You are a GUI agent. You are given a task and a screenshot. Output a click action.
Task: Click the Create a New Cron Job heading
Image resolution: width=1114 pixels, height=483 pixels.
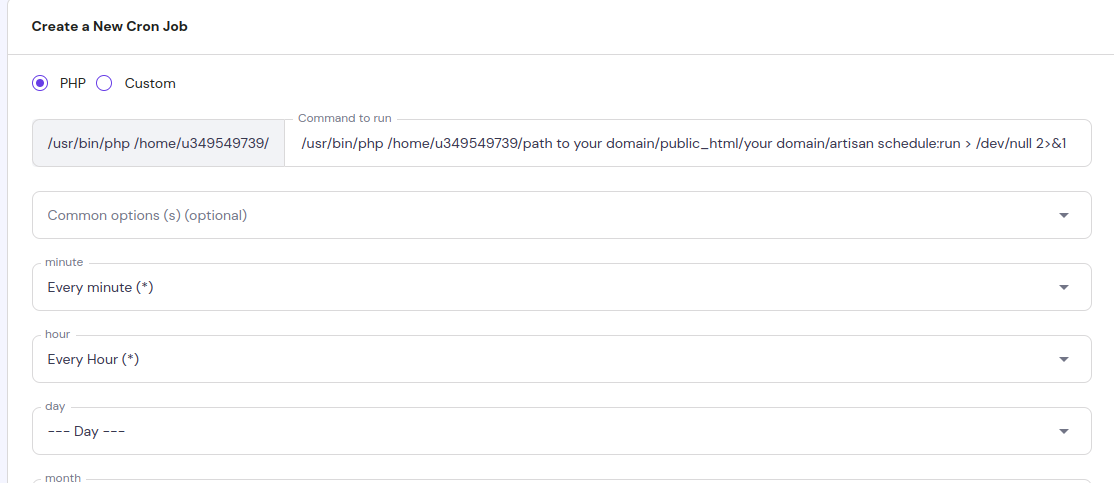tap(110, 26)
